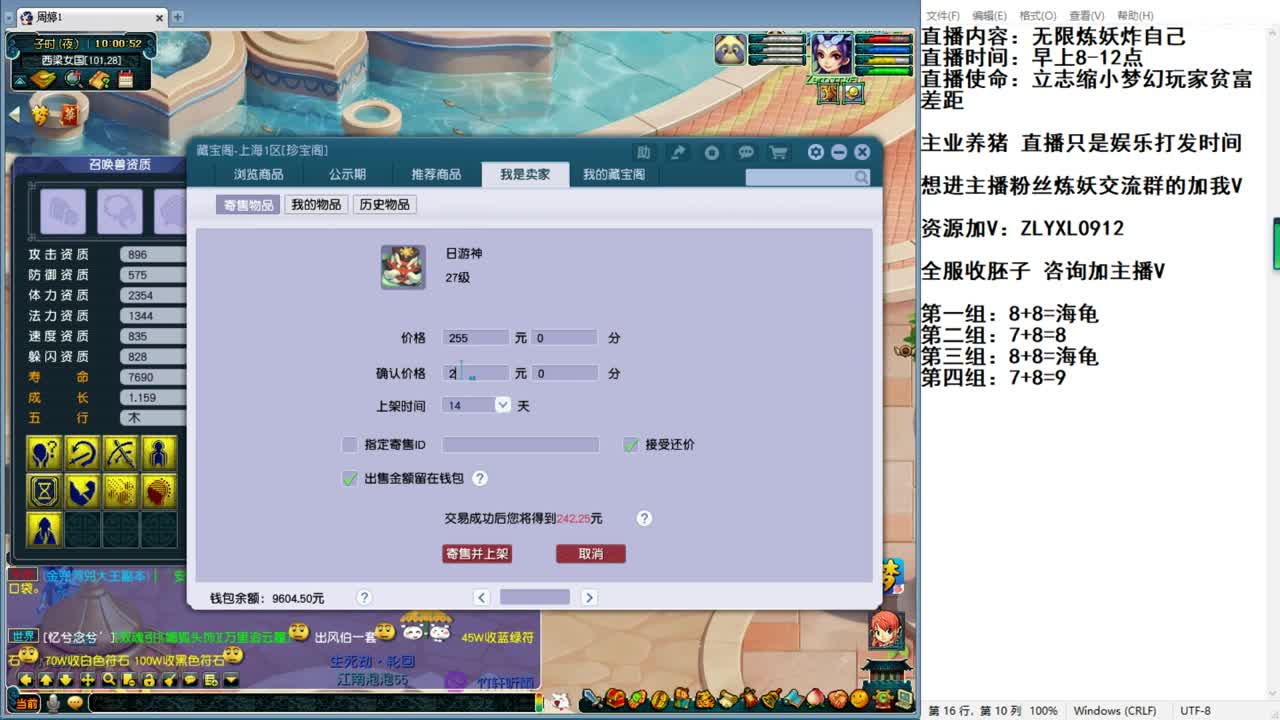Image resolution: width=1280 pixels, height=720 pixels.
Task: Click the player character portrait
Action: [831, 53]
